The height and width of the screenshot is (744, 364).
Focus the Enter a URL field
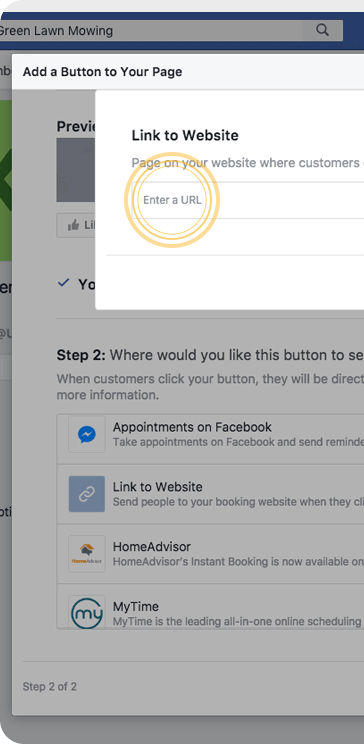(248, 200)
